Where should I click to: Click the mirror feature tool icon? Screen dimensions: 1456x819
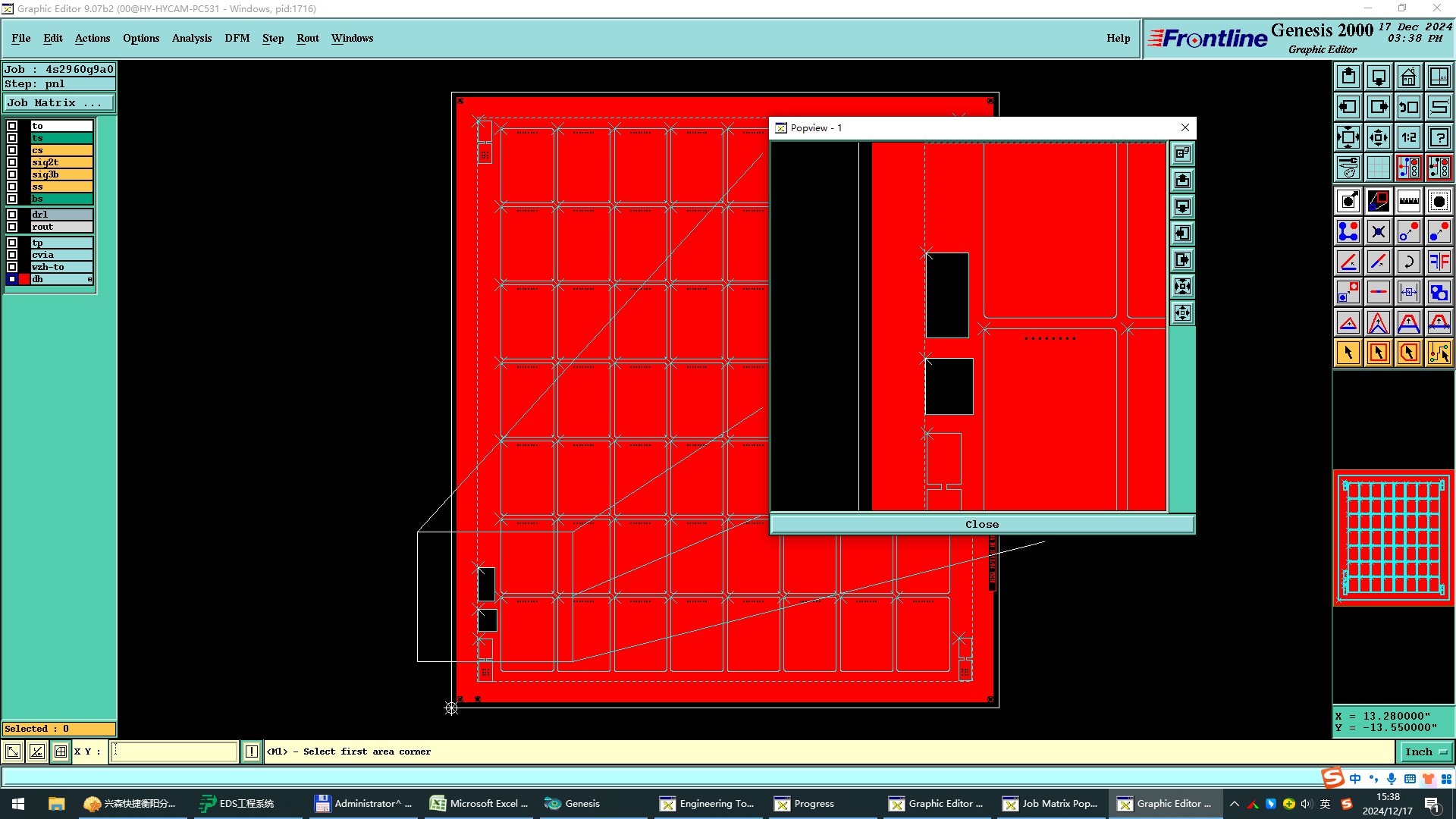(x=1439, y=262)
